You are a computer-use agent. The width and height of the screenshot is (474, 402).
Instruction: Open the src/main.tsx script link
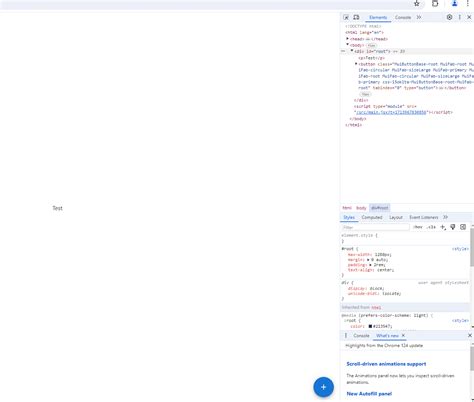(x=391, y=112)
